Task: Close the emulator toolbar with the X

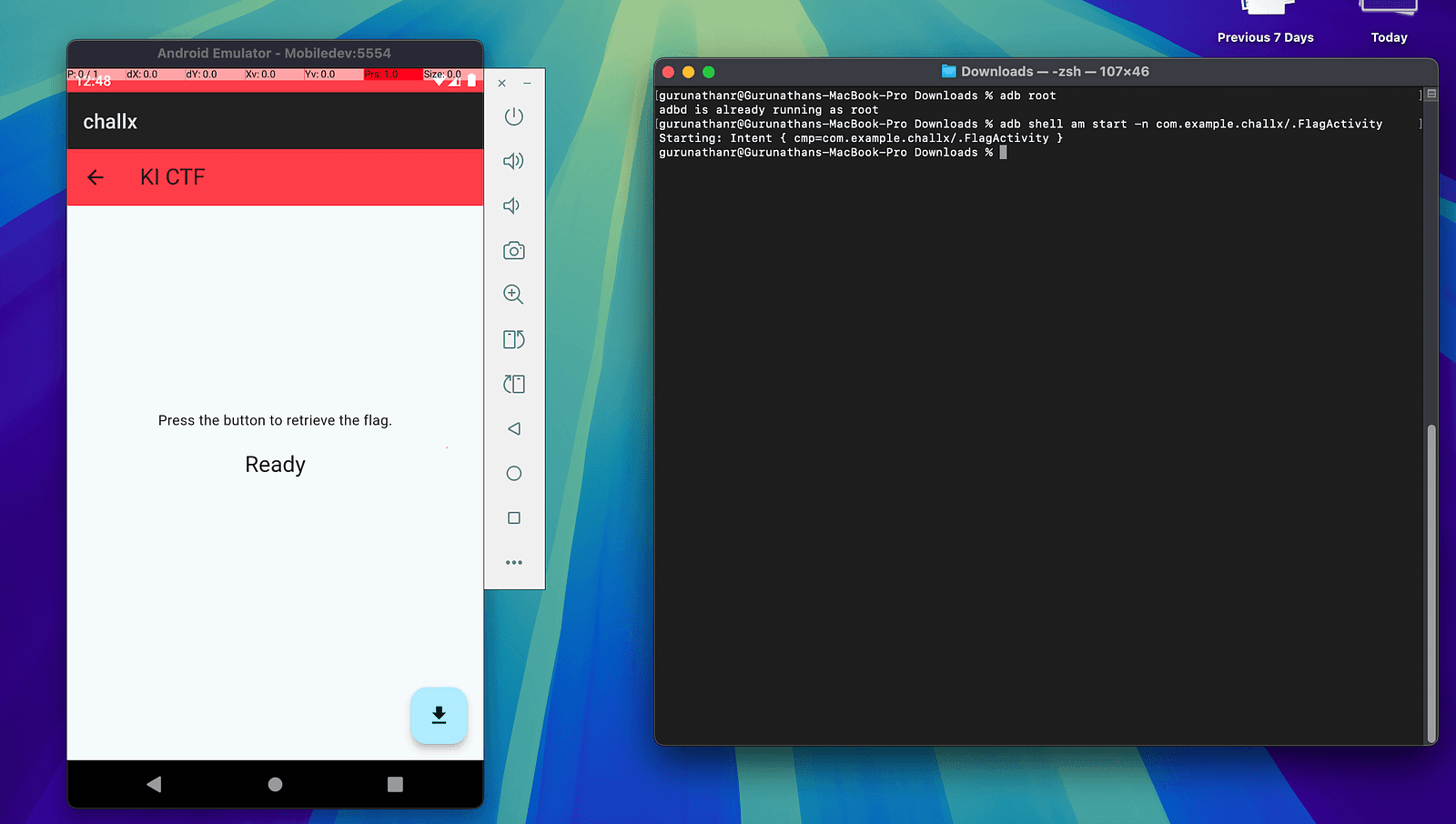Action: pyautogui.click(x=501, y=83)
